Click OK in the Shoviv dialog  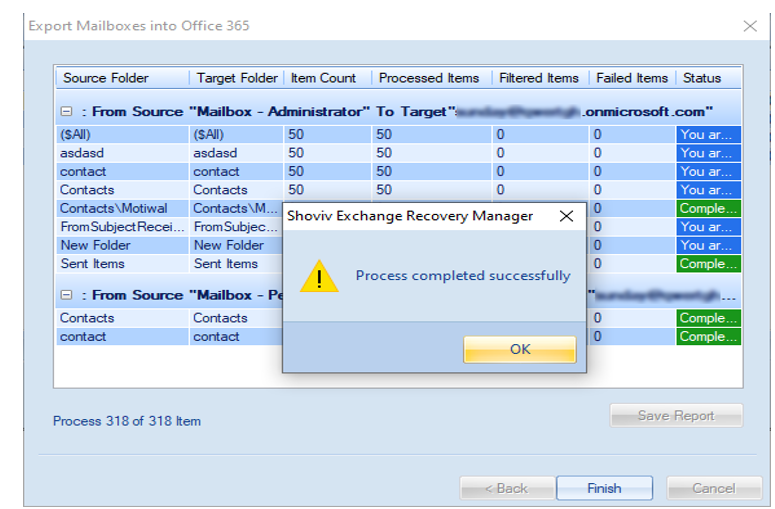[x=519, y=349]
